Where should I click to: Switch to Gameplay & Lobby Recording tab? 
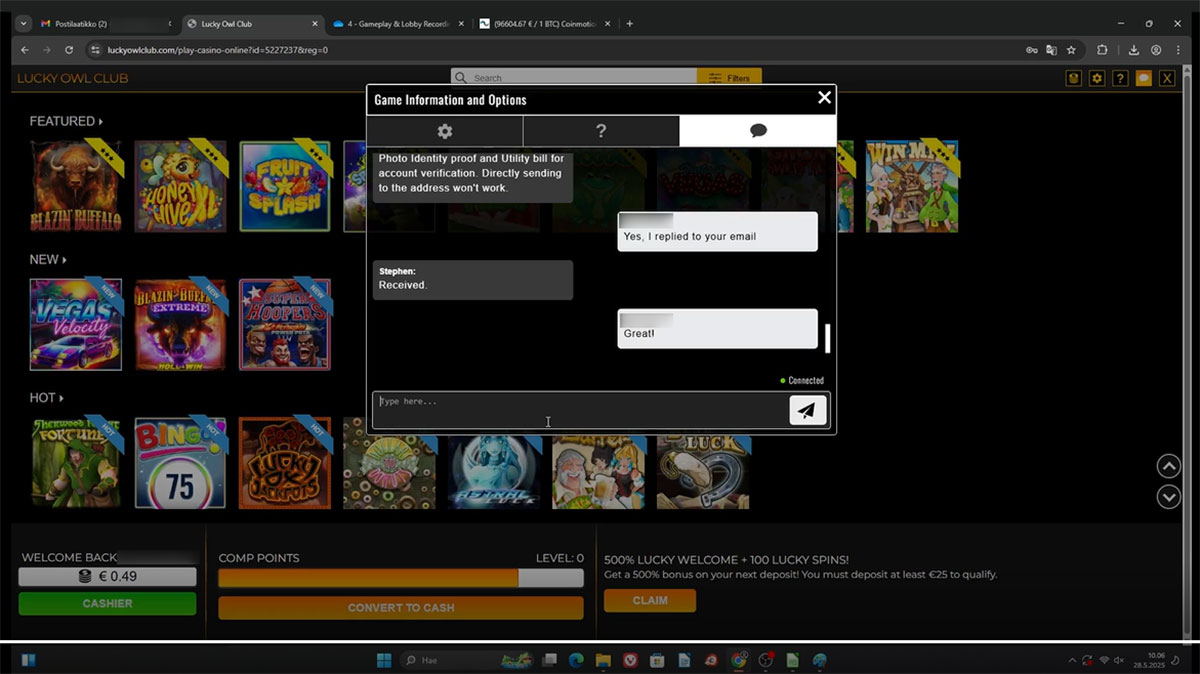coord(396,24)
